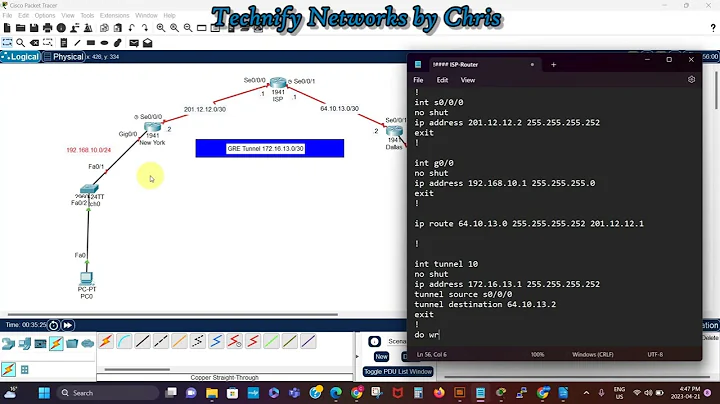Select the Coaxial blue zigzag cable

click(216, 342)
